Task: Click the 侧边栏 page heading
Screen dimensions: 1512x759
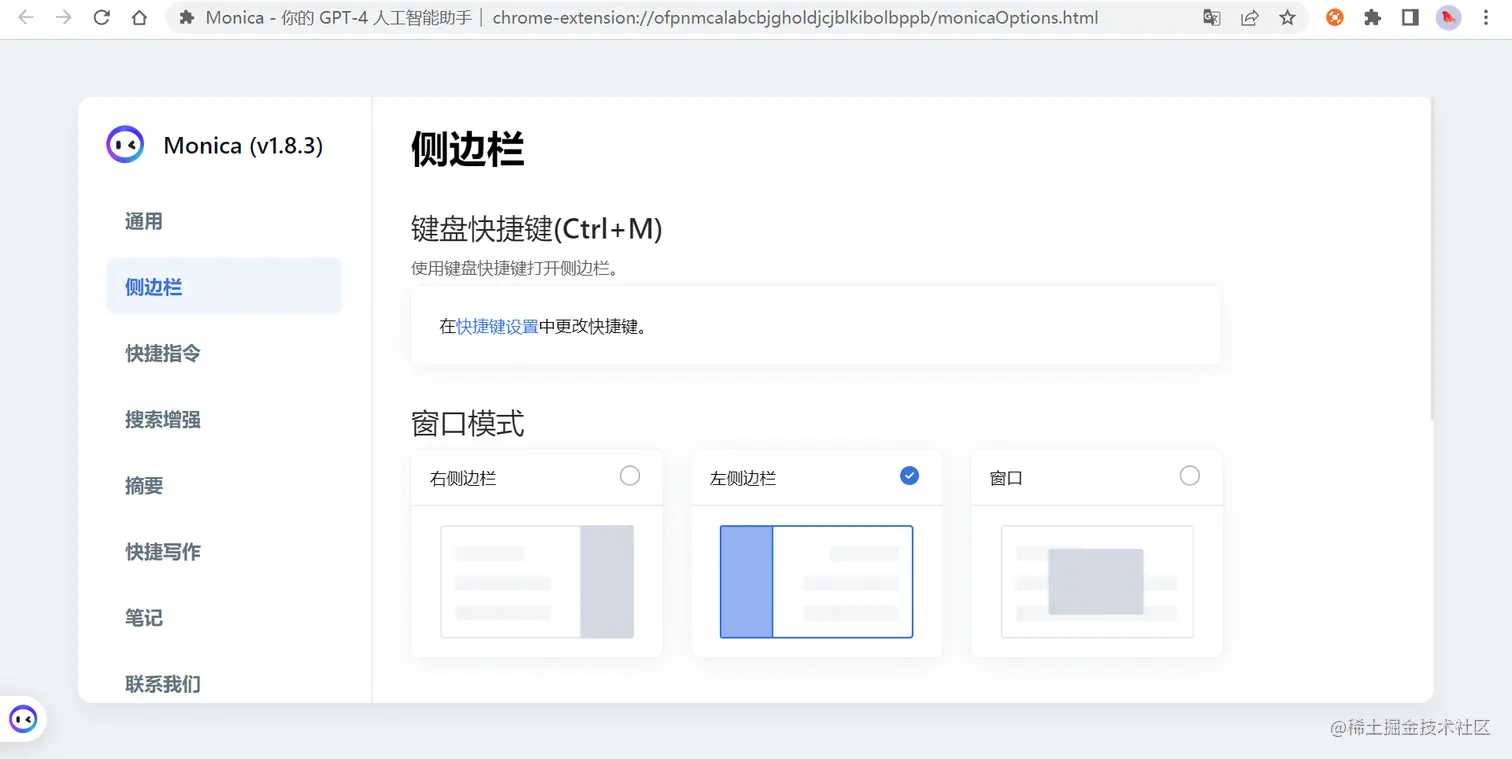Action: (x=467, y=149)
